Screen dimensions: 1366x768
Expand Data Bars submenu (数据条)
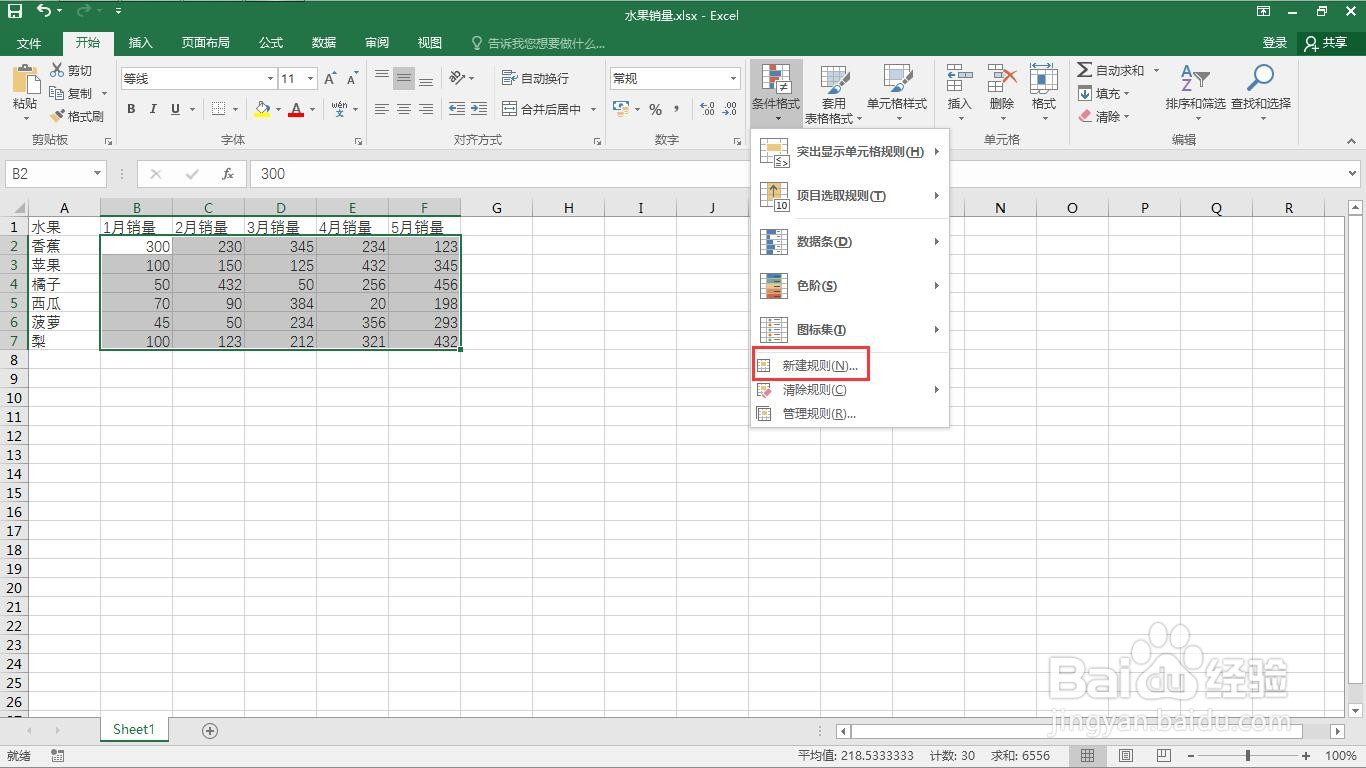click(x=850, y=242)
